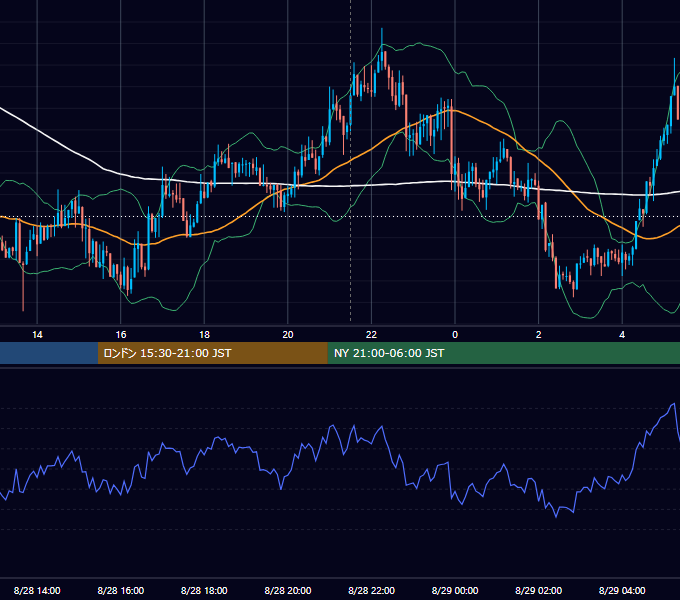
Task: Click the 8/29 00:00 indicator axis label
Action: tap(455, 590)
